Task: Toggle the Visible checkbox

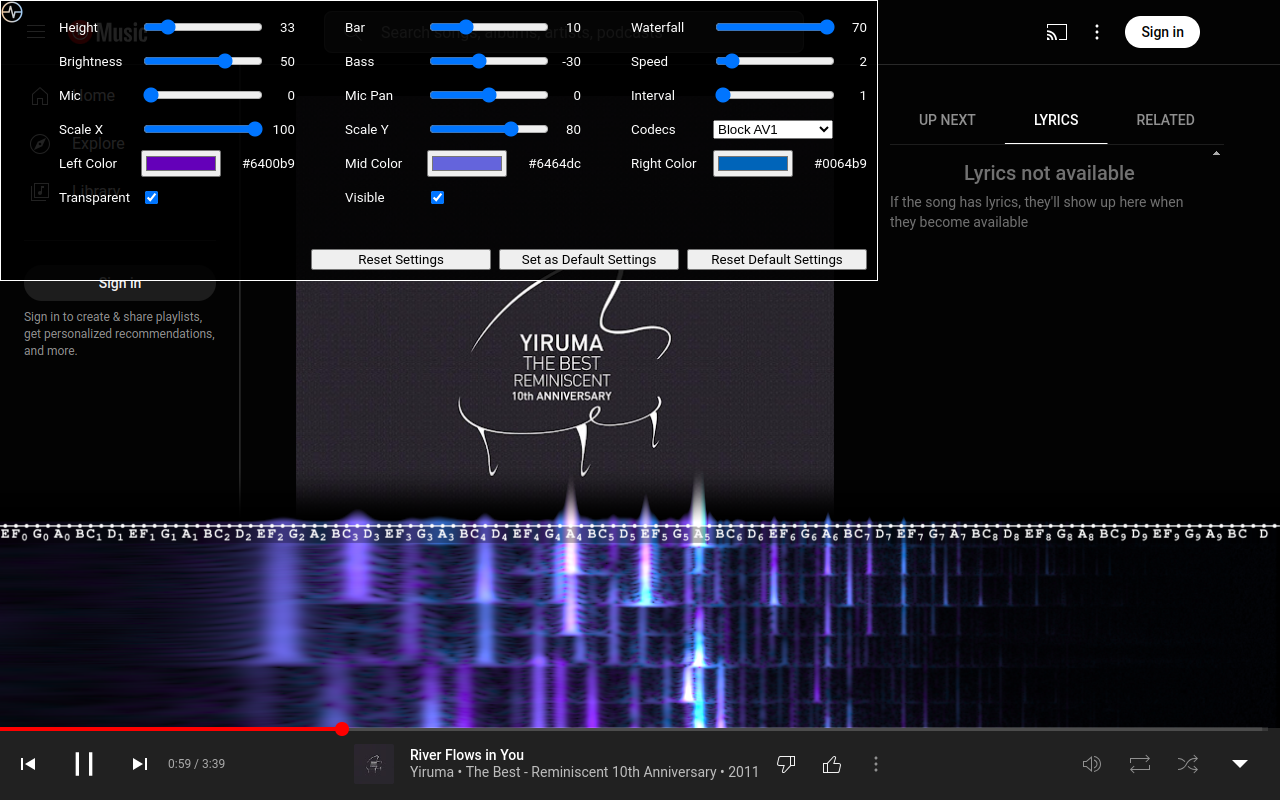Action: coord(438,198)
